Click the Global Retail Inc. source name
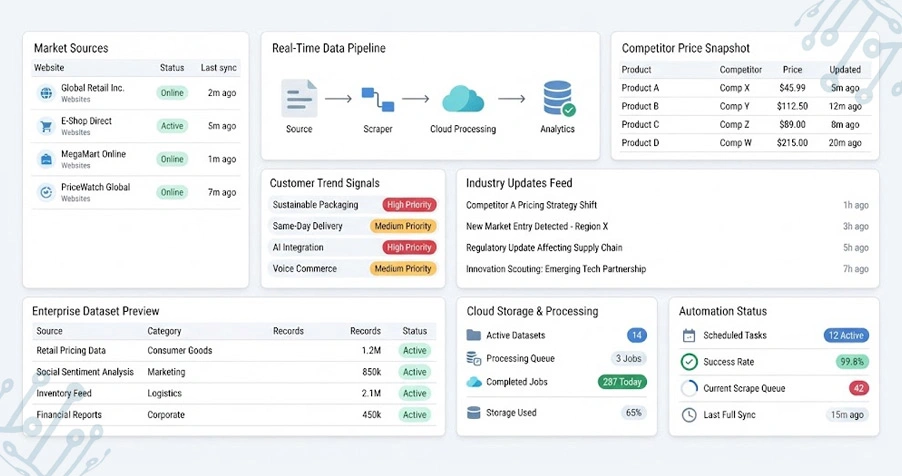This screenshot has height=476, width=902. pos(93,88)
